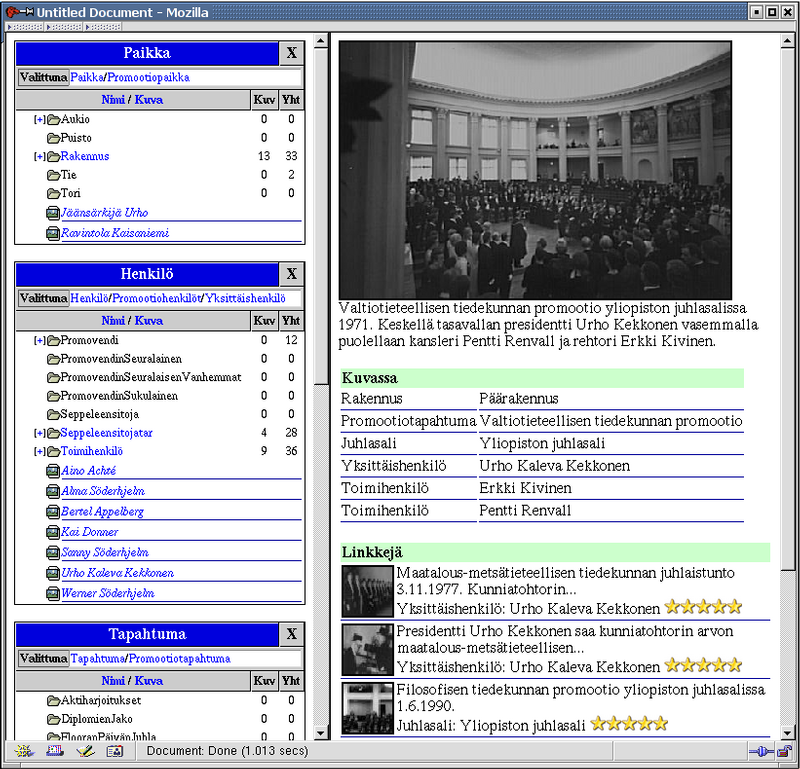Open the main promootio photograph
The height and width of the screenshot is (769, 800).
tap(535, 170)
